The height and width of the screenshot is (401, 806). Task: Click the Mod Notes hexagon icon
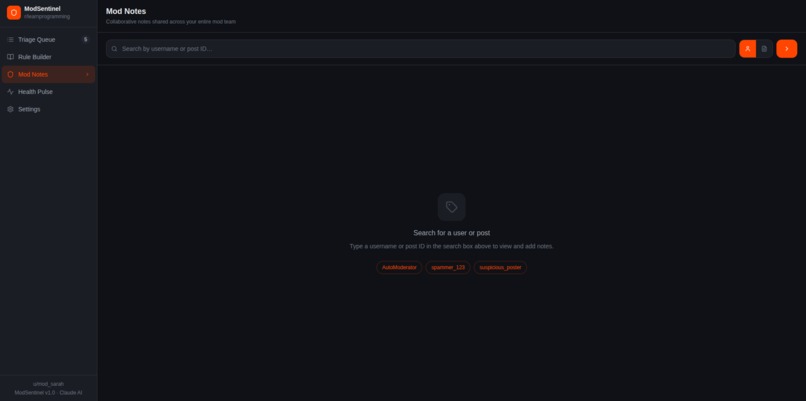click(10, 75)
